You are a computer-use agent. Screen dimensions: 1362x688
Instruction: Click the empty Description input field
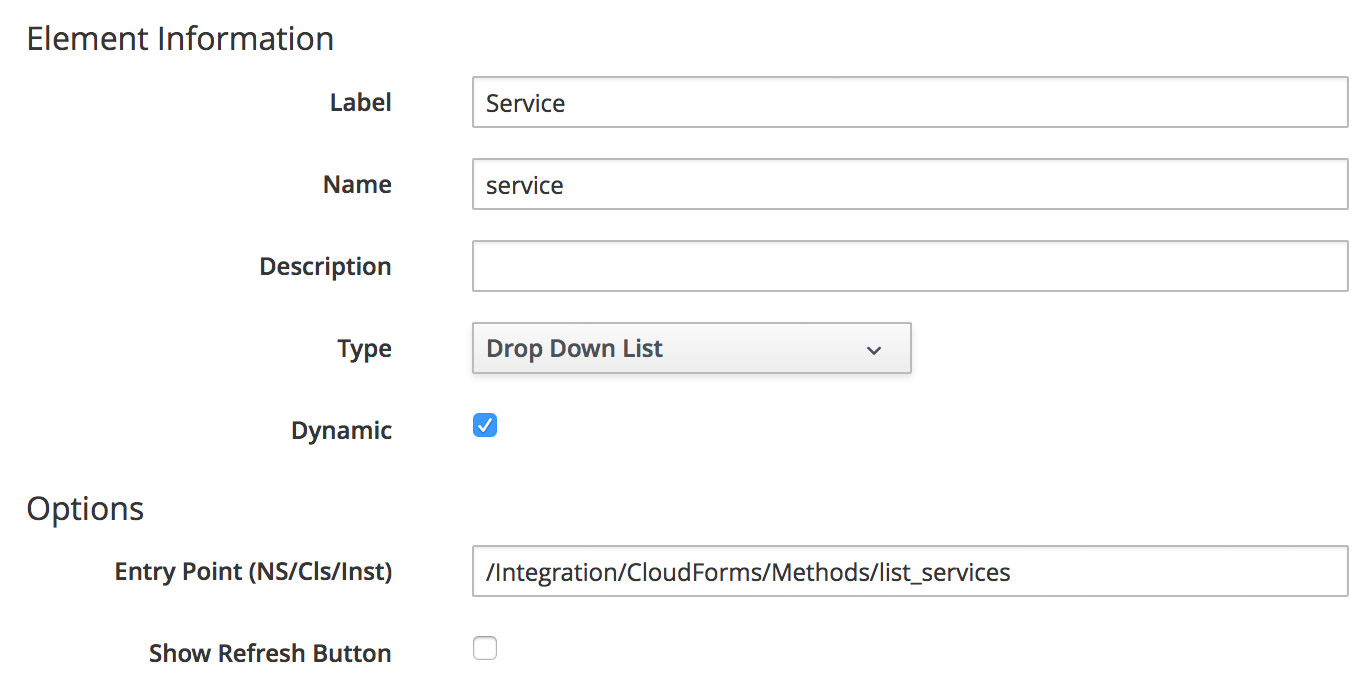[909, 267]
